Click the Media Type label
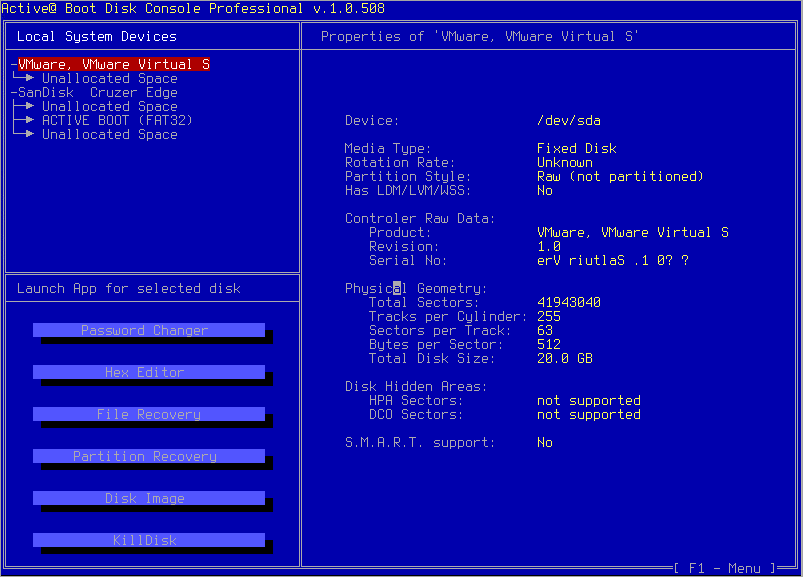Viewport: 803px width, 577px height. pos(388,148)
